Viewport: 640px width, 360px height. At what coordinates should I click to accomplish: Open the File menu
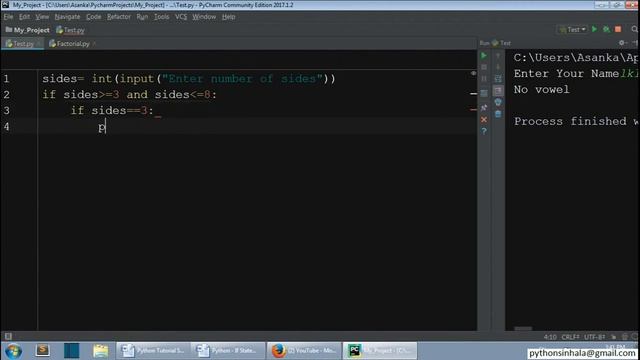click(x=8, y=17)
